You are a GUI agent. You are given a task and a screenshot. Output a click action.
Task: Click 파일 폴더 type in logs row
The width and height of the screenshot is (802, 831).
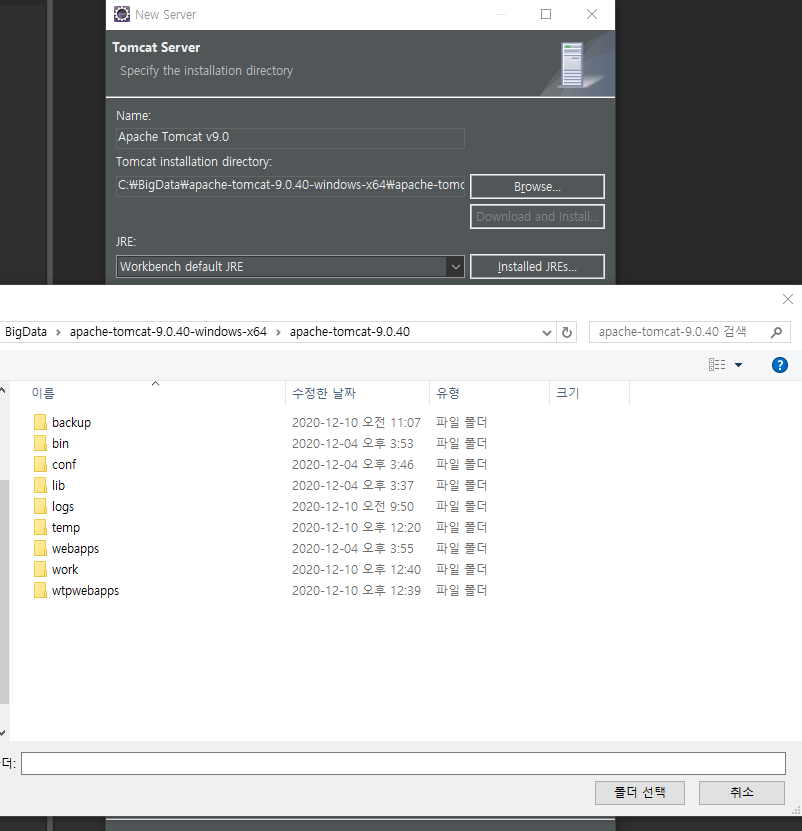click(461, 507)
